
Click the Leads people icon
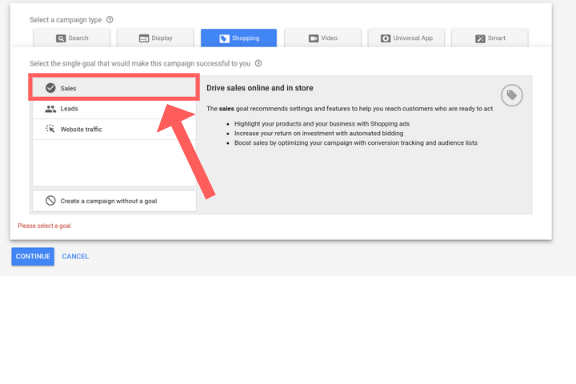(x=50, y=109)
